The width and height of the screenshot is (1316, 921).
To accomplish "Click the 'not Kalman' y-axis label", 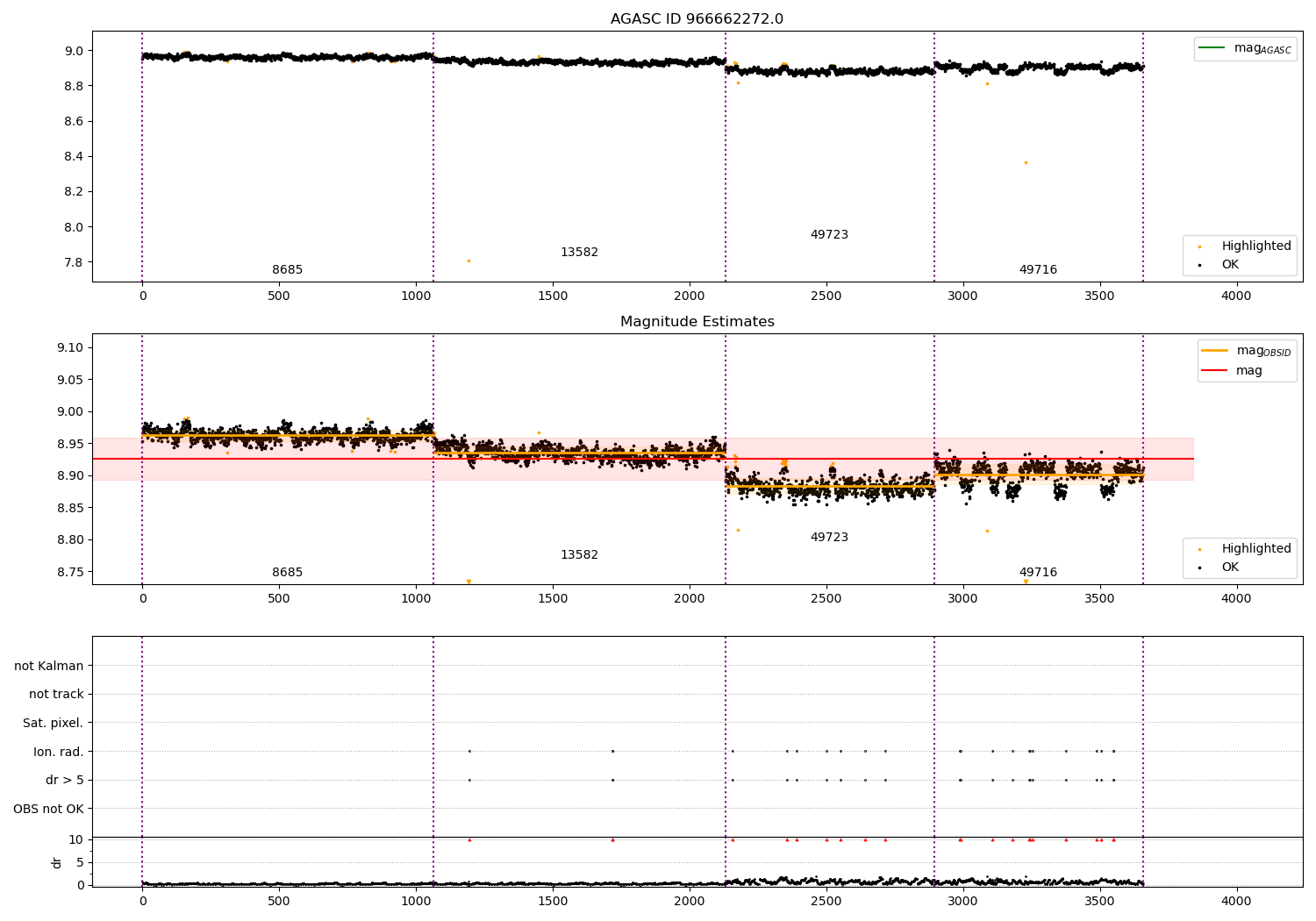I will click(x=49, y=666).
